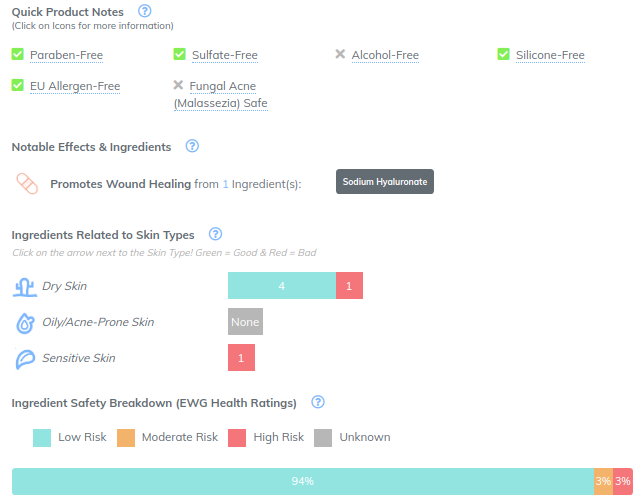Click help icon for Ingredient Safety Breakdown
The width and height of the screenshot is (641, 504).
318,402
